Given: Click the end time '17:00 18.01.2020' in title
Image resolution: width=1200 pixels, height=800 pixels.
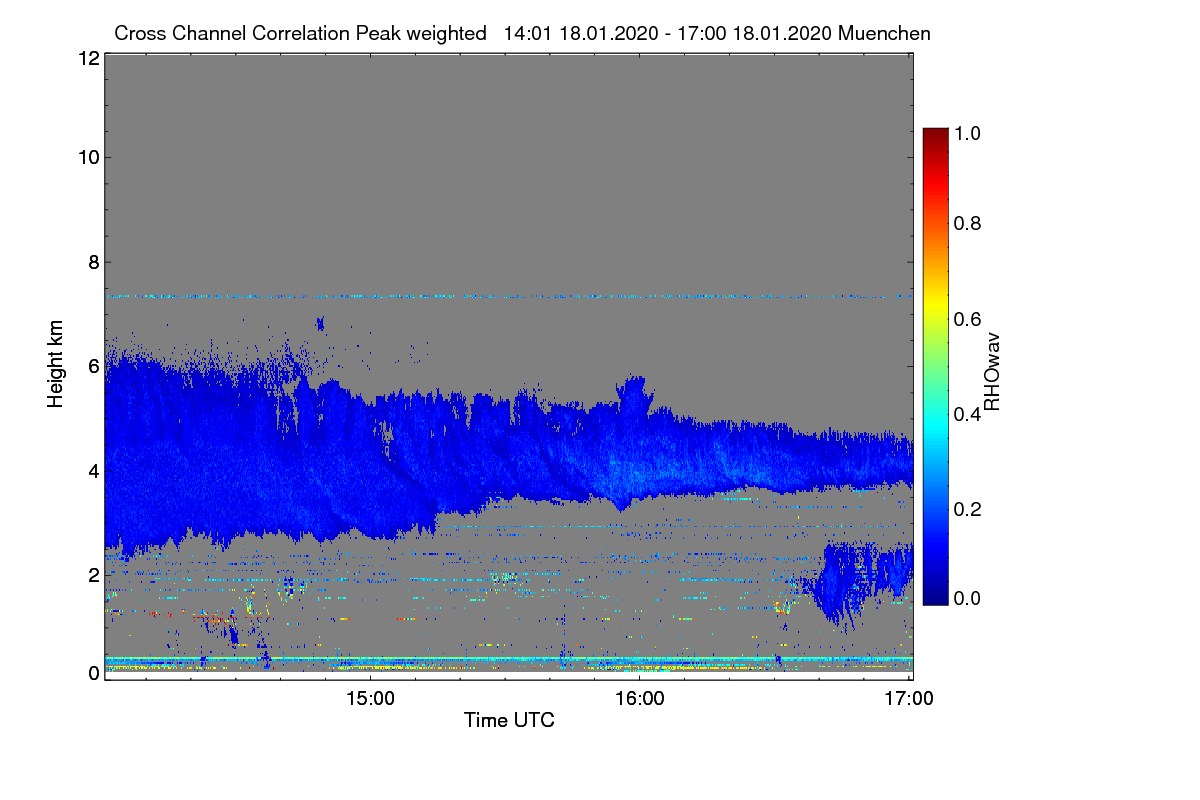Looking at the screenshot, I should click(x=756, y=33).
